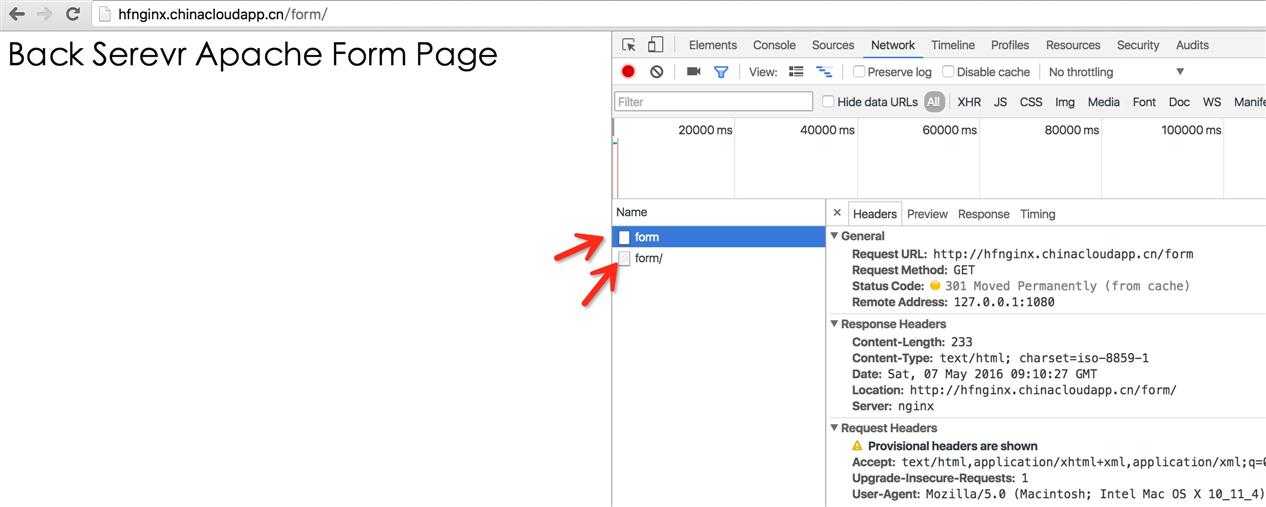Stop recording with the red record button
Screen dimensions: 1266x507
[628, 72]
